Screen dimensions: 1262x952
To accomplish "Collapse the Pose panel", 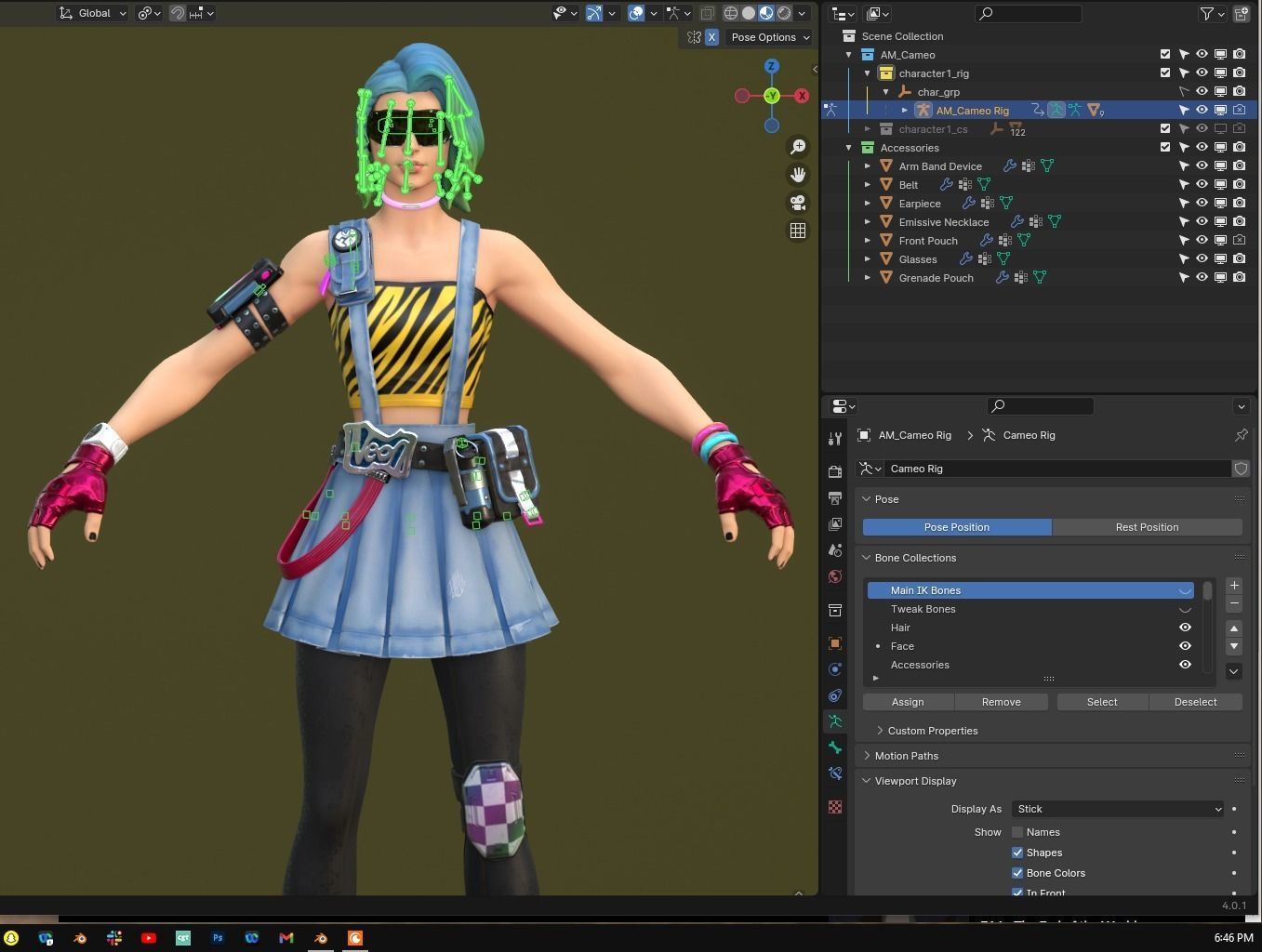I will click(x=866, y=499).
